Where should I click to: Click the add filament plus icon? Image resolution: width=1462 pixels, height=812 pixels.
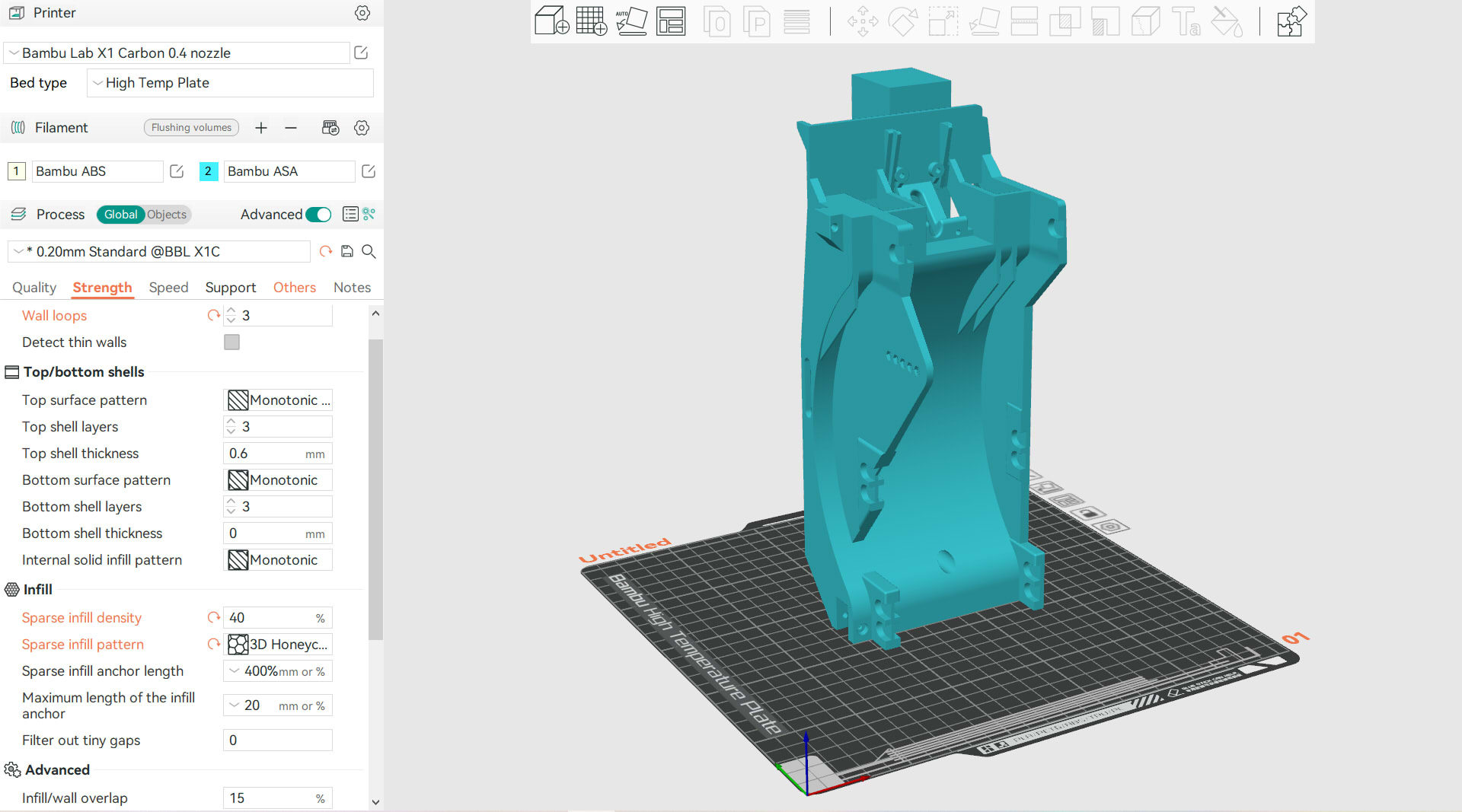(x=261, y=128)
